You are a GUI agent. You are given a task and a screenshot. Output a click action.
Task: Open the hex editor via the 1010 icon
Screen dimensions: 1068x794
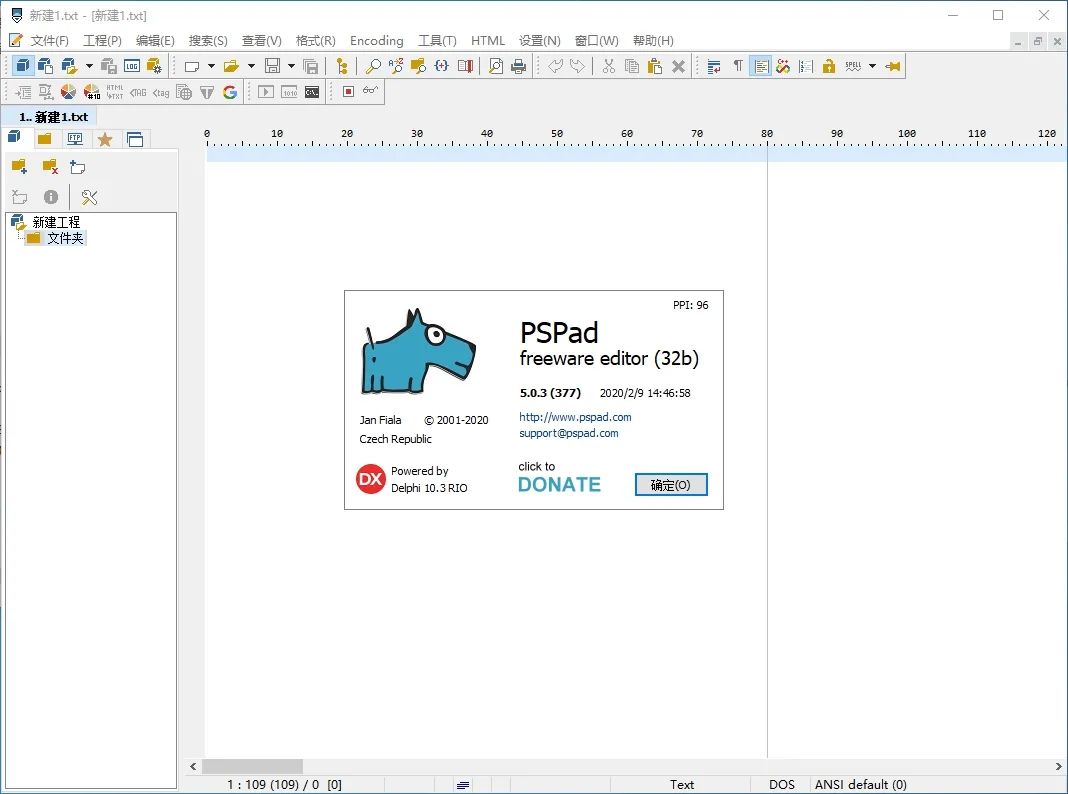[x=288, y=91]
